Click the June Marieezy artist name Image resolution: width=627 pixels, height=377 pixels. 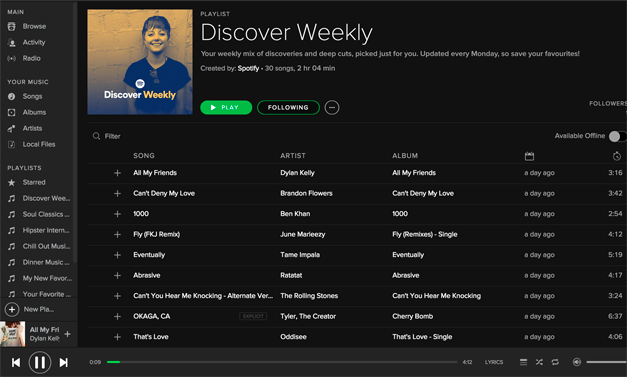(303, 234)
